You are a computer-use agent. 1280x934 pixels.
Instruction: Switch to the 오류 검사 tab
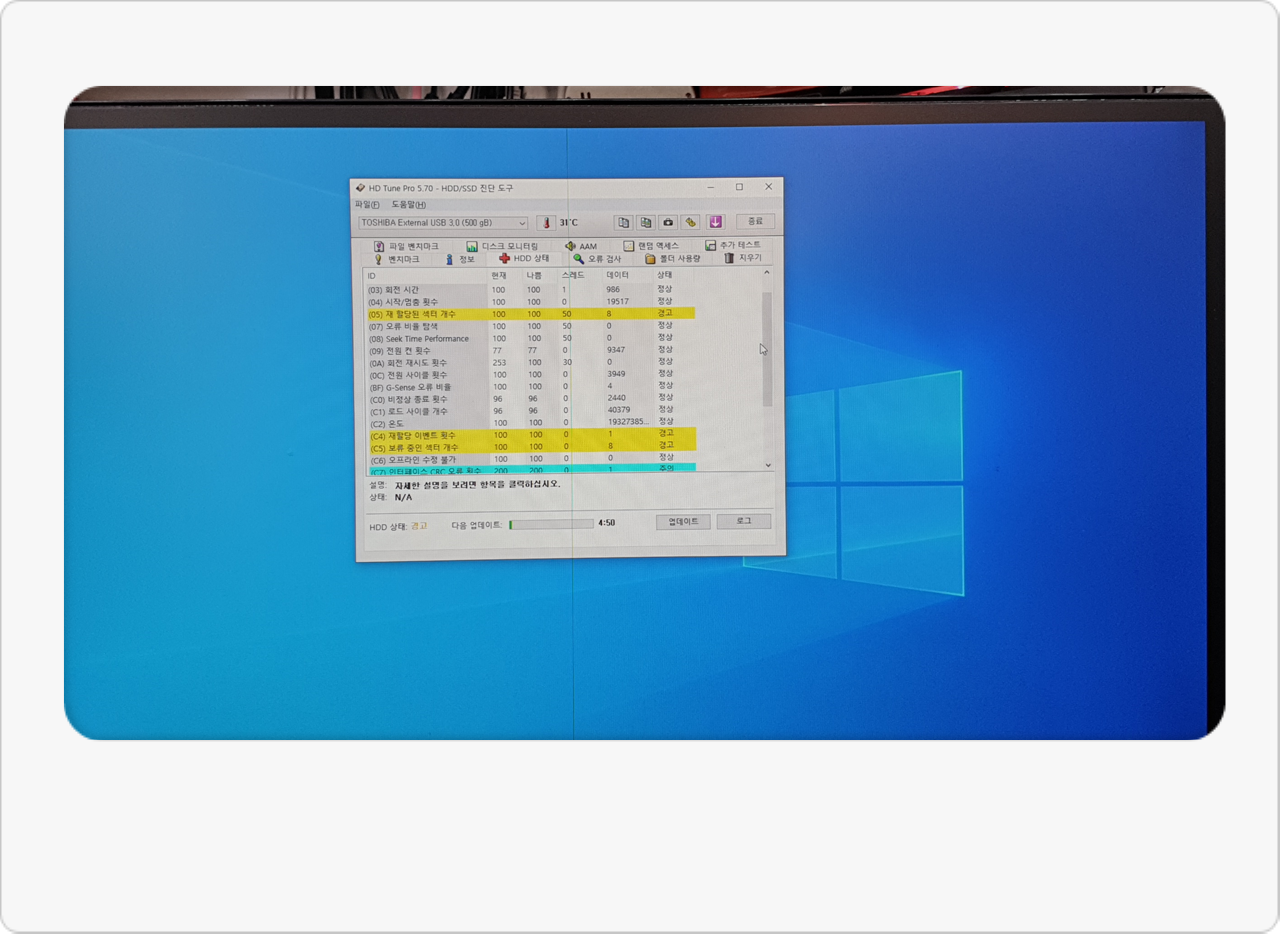click(x=597, y=258)
